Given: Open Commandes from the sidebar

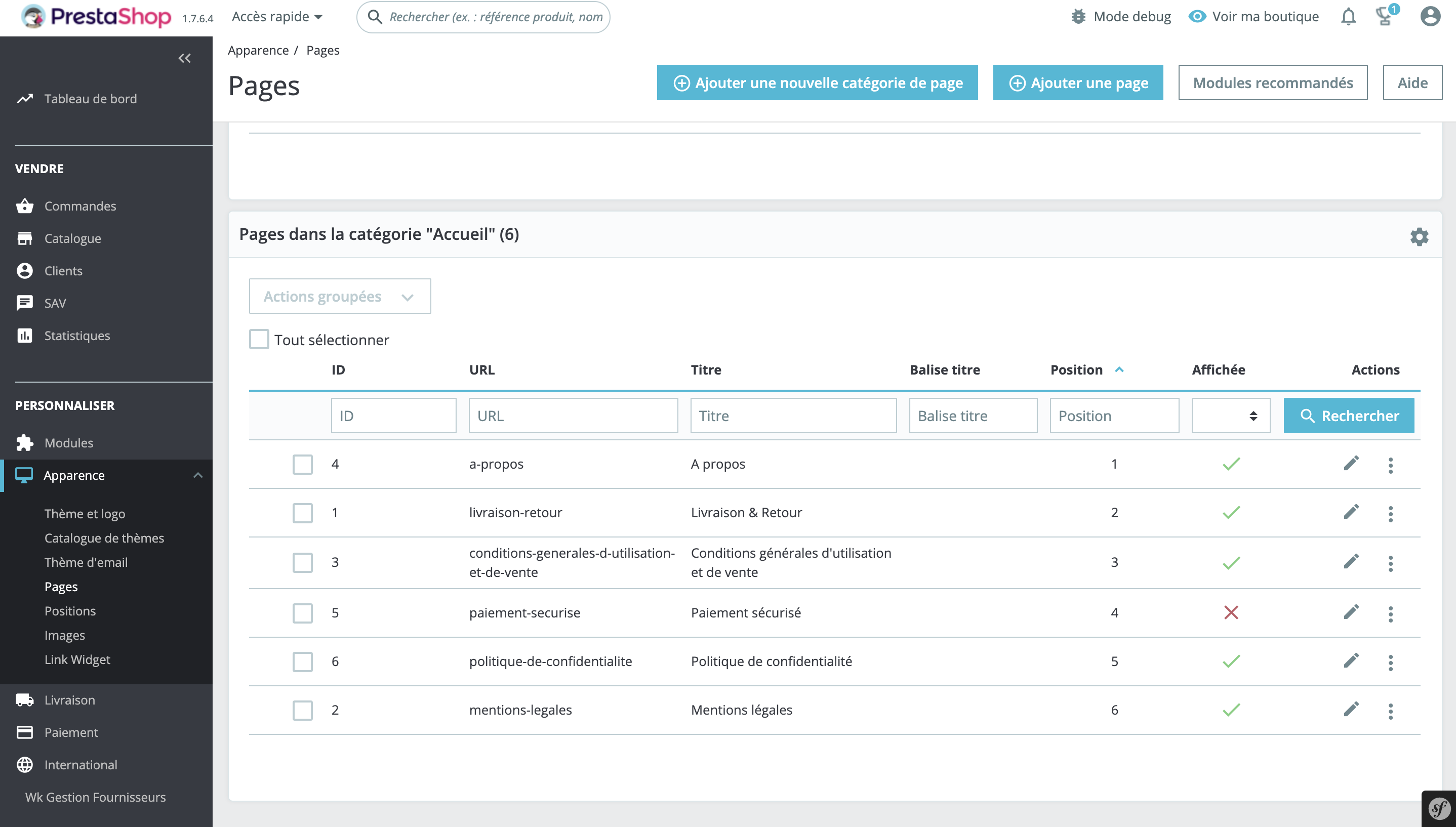Looking at the screenshot, I should point(80,205).
